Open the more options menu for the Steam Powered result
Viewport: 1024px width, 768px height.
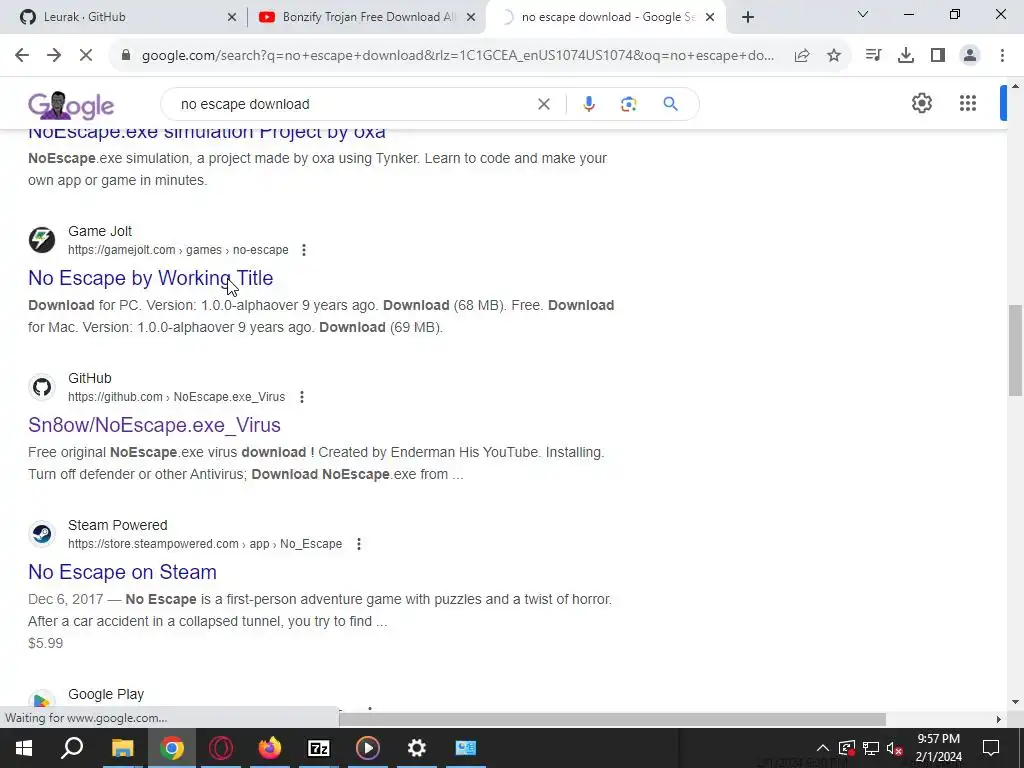point(359,544)
